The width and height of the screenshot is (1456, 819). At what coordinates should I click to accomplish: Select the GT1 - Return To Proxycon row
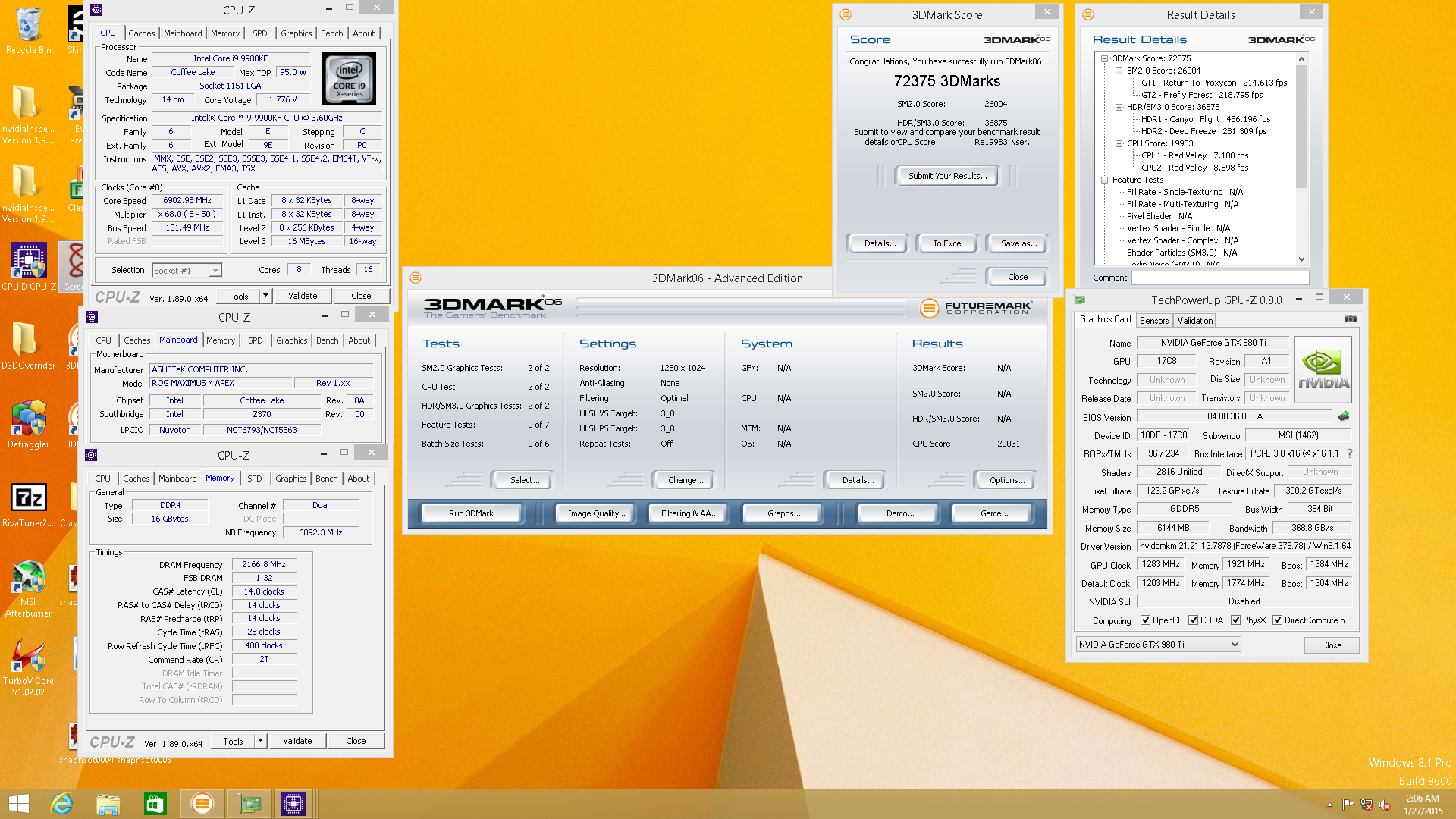(1213, 83)
